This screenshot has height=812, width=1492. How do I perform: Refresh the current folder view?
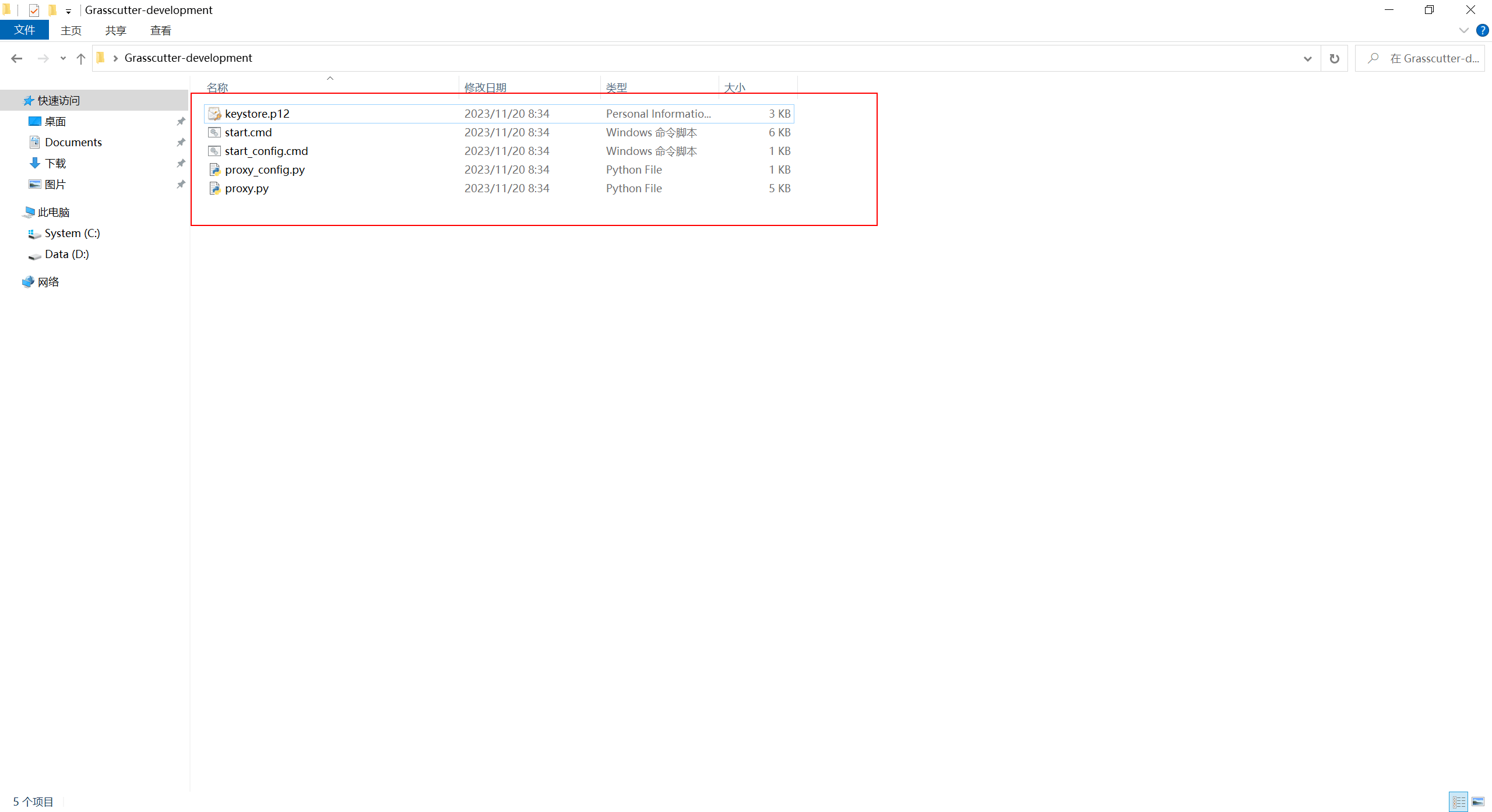coord(1334,58)
